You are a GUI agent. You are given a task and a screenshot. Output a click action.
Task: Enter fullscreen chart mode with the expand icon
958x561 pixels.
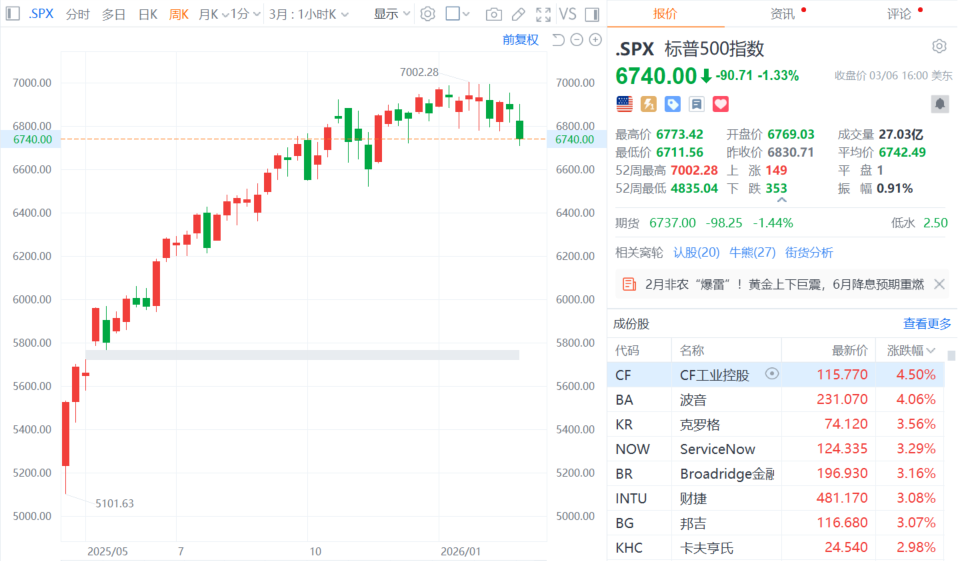pos(543,14)
